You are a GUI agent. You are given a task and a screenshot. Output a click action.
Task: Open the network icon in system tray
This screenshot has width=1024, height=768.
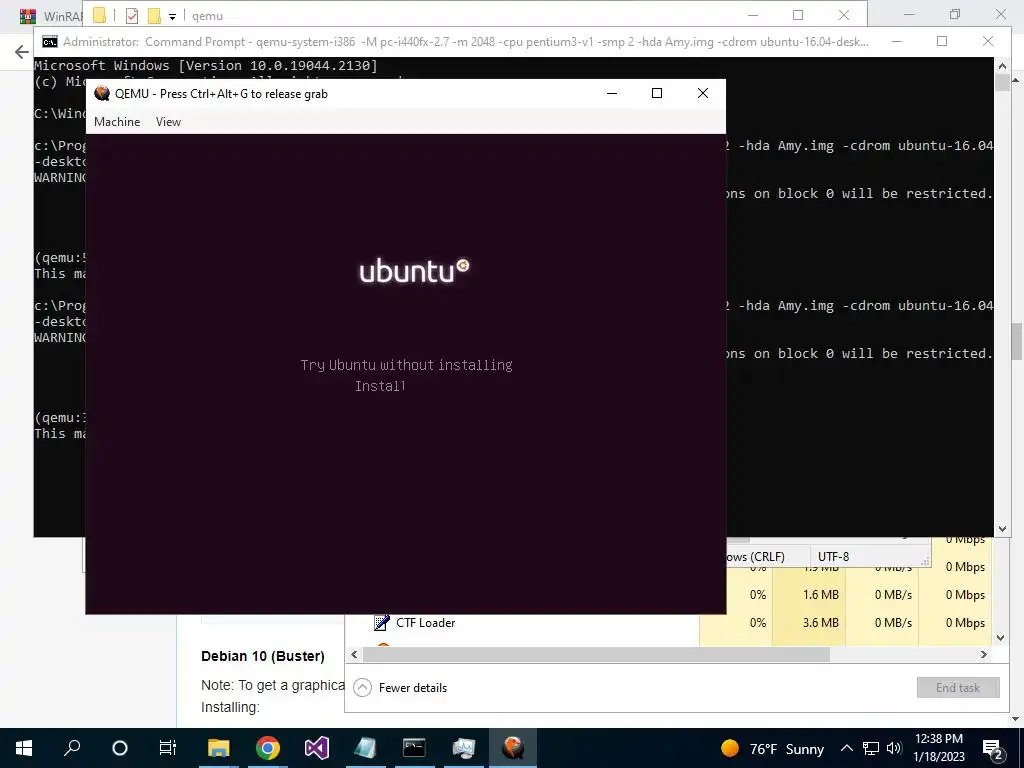coord(871,748)
